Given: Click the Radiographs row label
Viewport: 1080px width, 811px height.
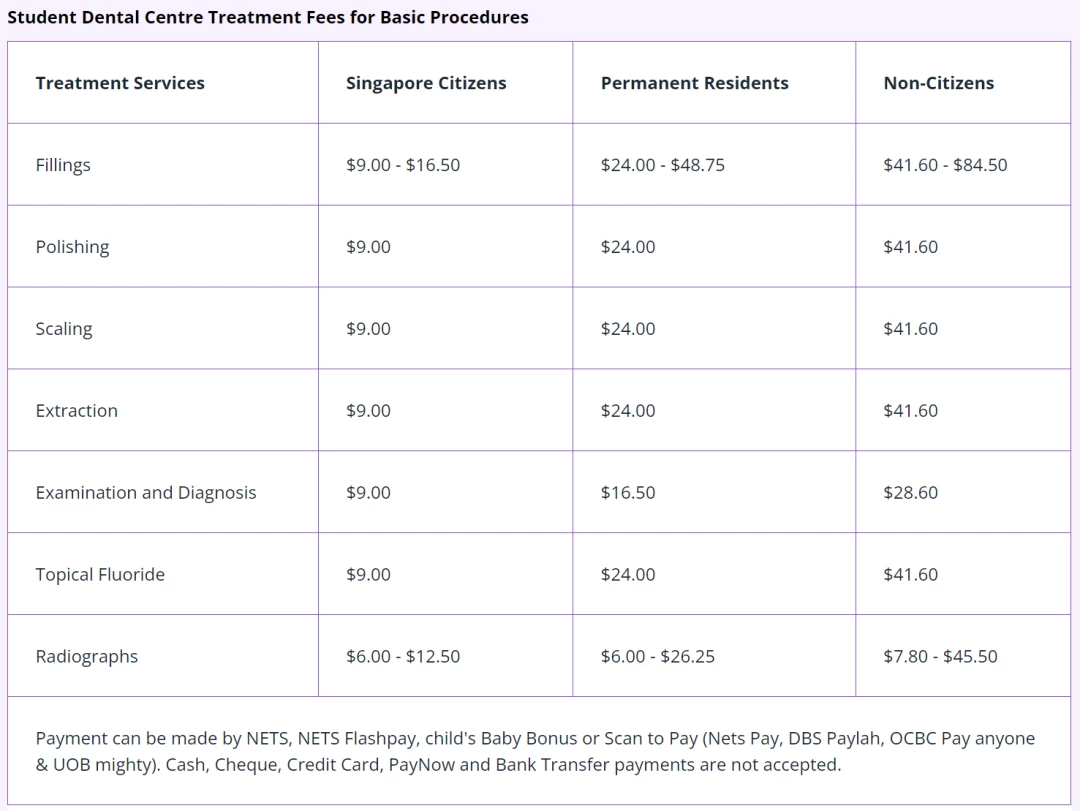Looking at the screenshot, I should tap(86, 657).
